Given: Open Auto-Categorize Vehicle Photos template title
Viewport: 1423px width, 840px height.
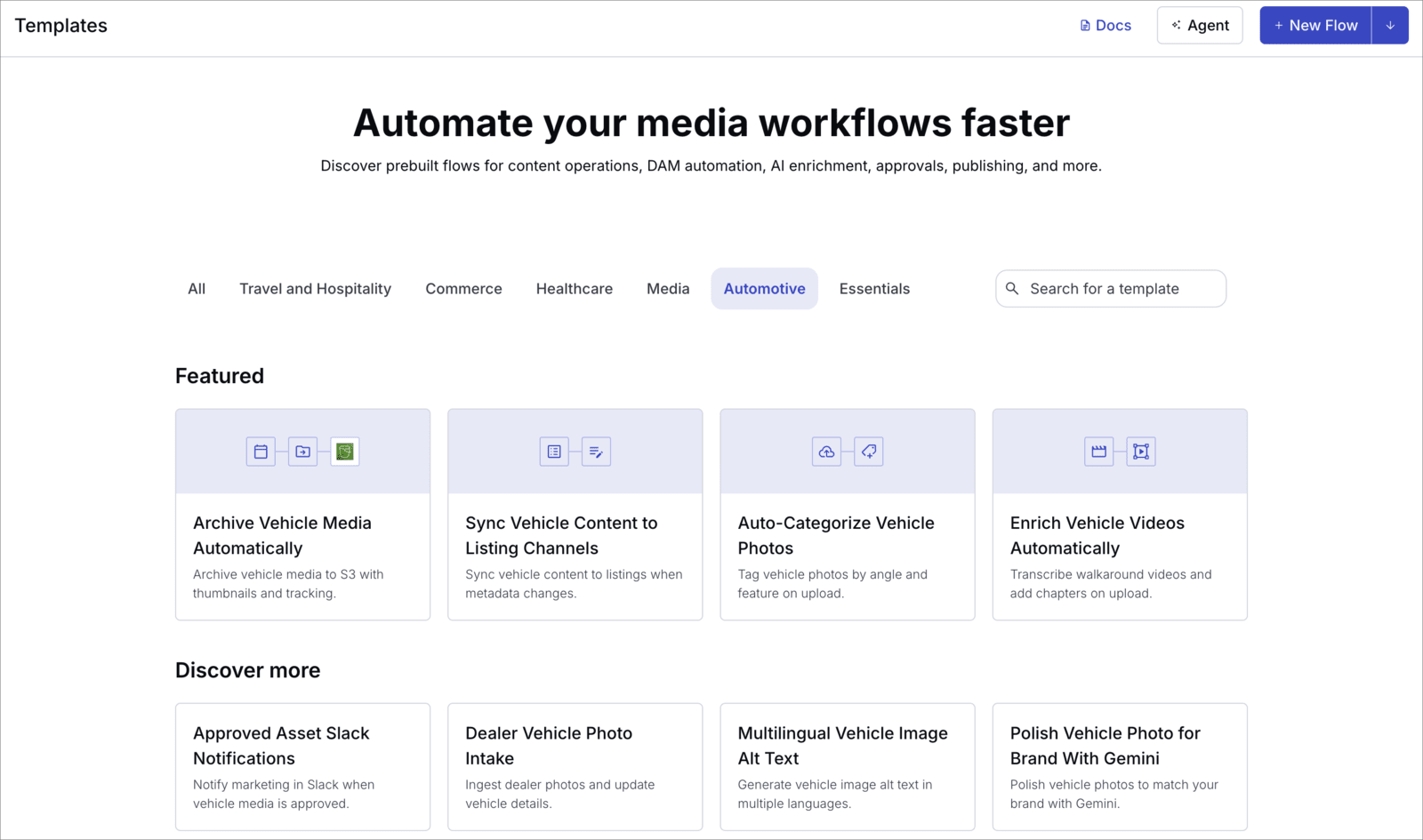Looking at the screenshot, I should [836, 536].
